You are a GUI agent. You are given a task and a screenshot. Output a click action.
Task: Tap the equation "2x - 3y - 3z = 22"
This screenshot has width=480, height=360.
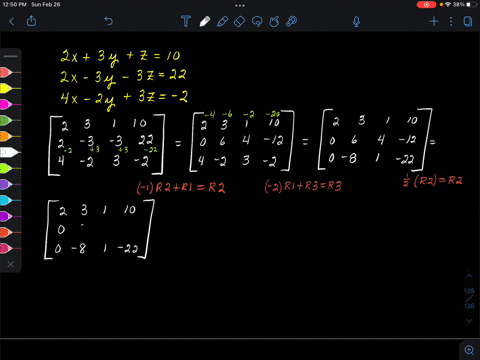[x=123, y=78]
